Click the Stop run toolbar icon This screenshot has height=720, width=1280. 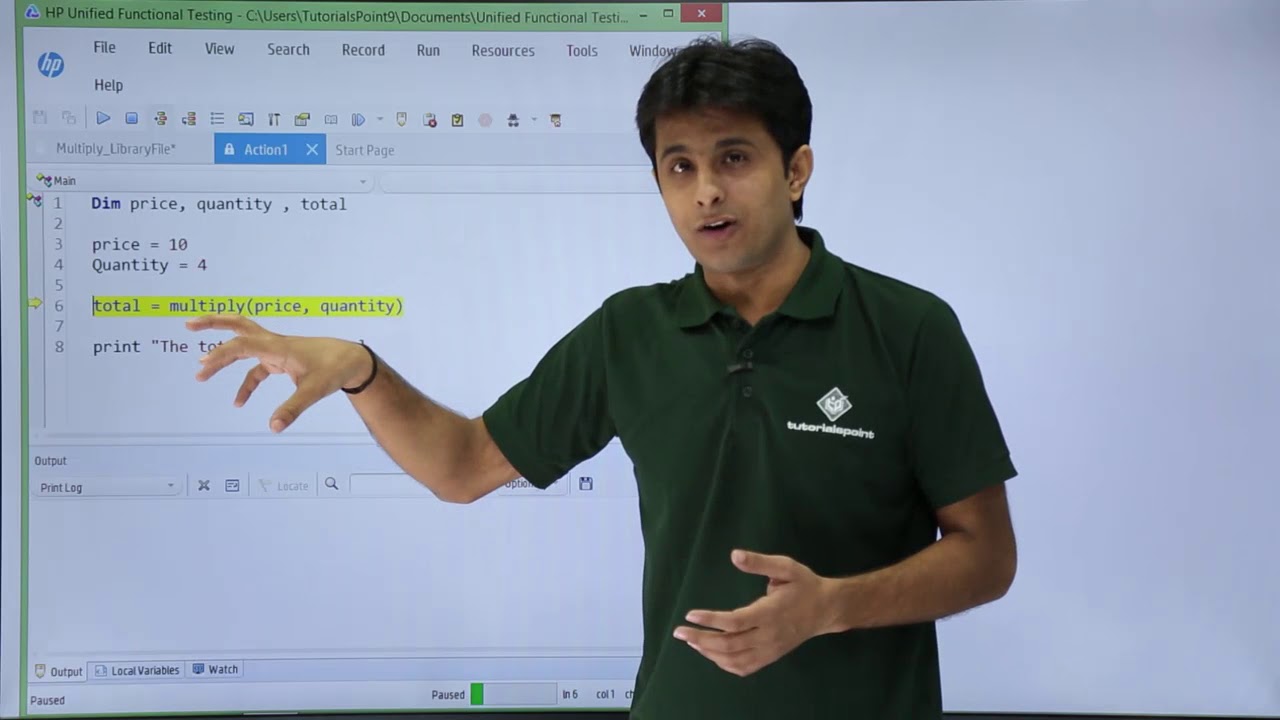(131, 119)
